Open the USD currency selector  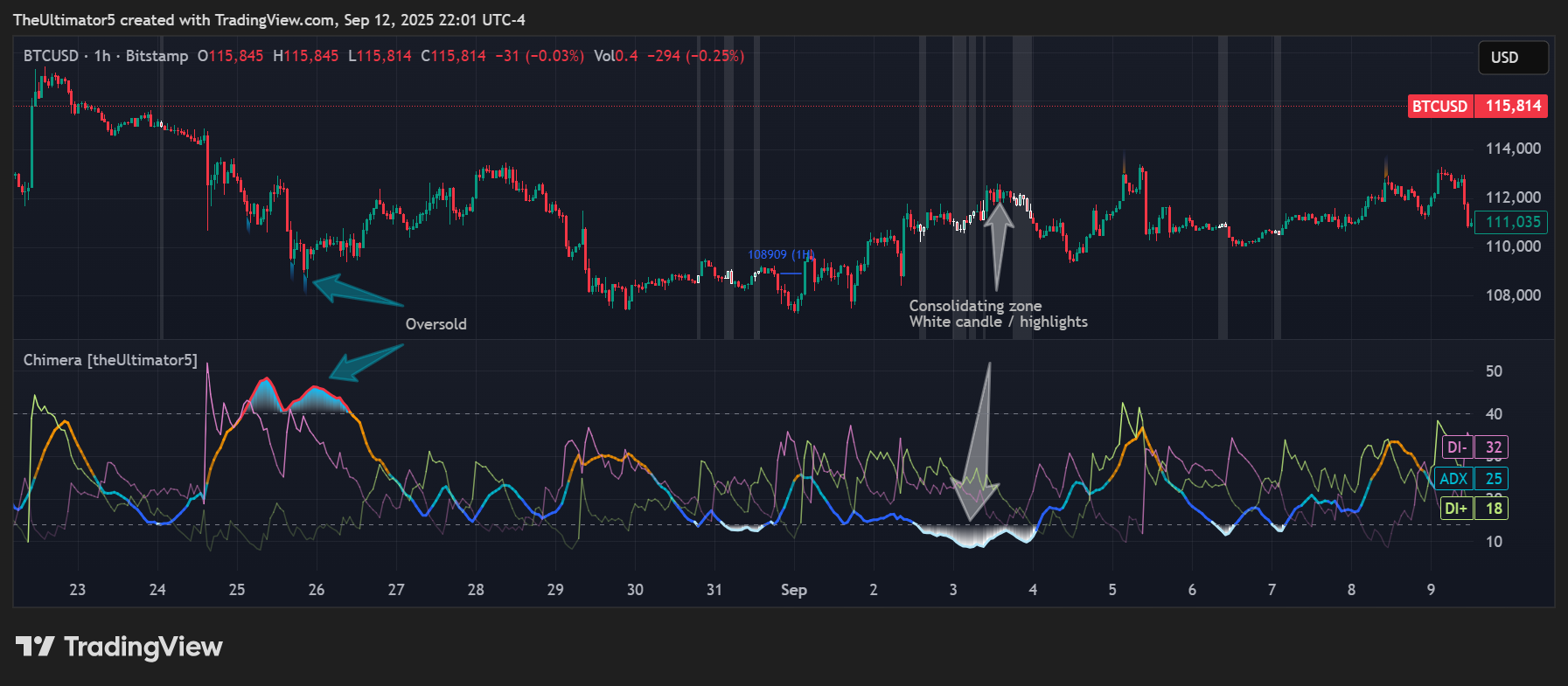coord(1513,58)
